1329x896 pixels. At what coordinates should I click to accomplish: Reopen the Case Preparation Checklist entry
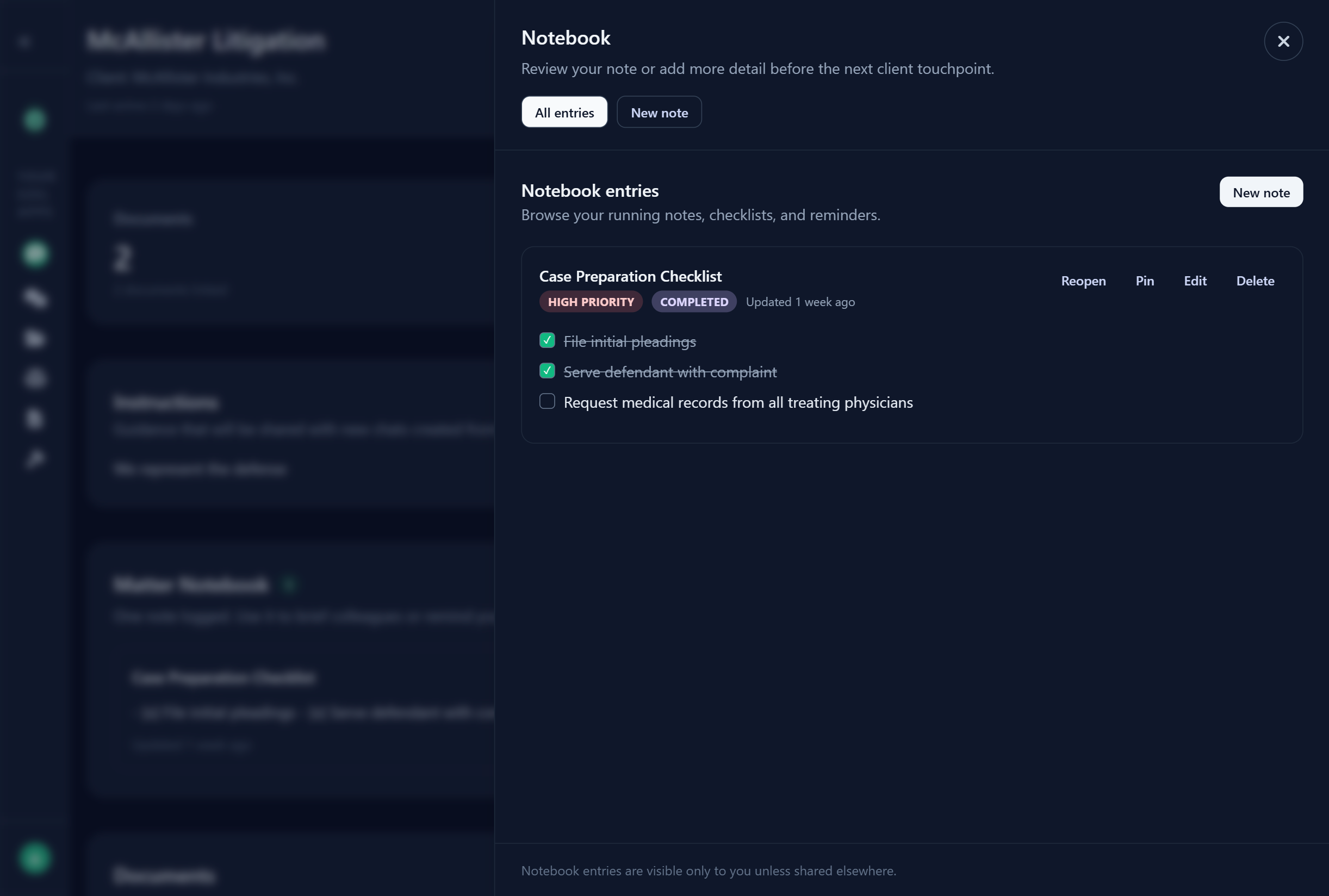click(x=1083, y=281)
